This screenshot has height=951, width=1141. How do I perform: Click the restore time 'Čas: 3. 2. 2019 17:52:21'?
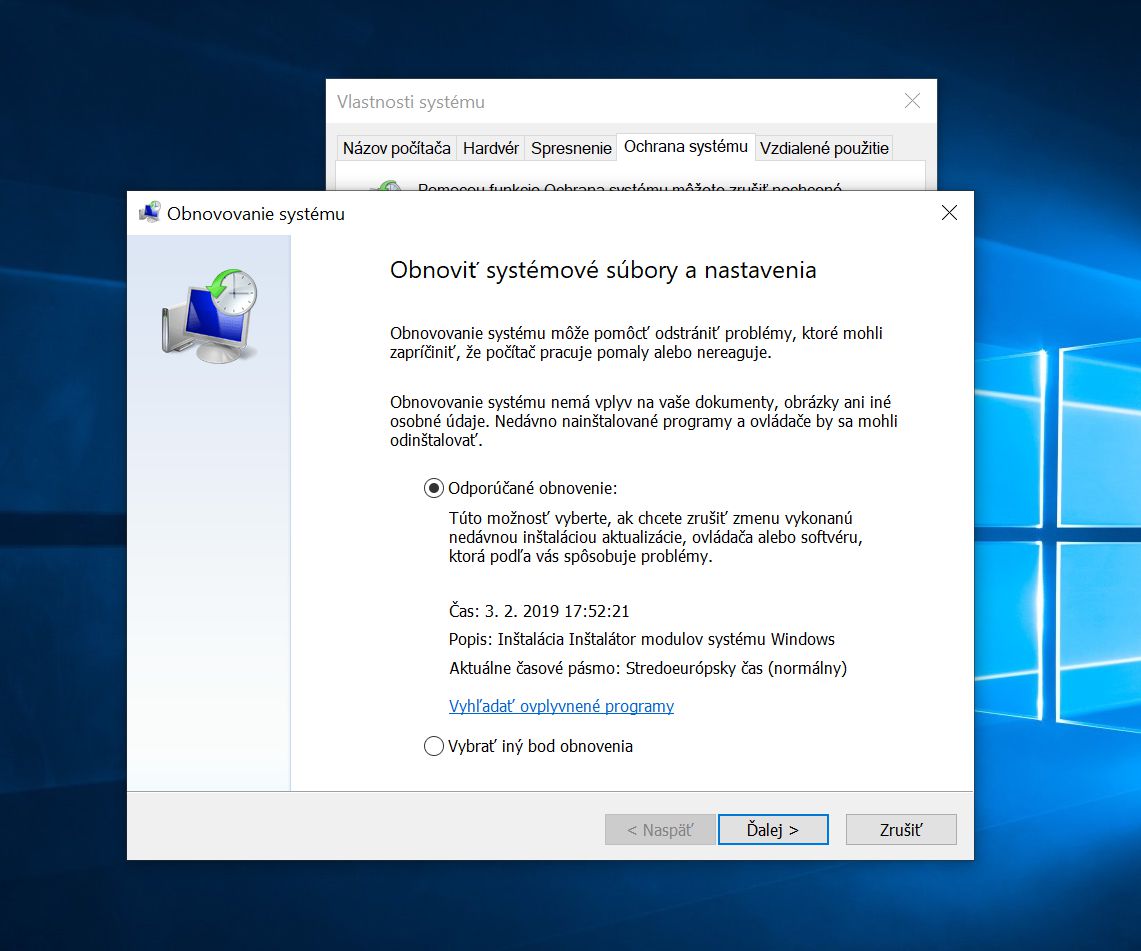[x=539, y=611]
